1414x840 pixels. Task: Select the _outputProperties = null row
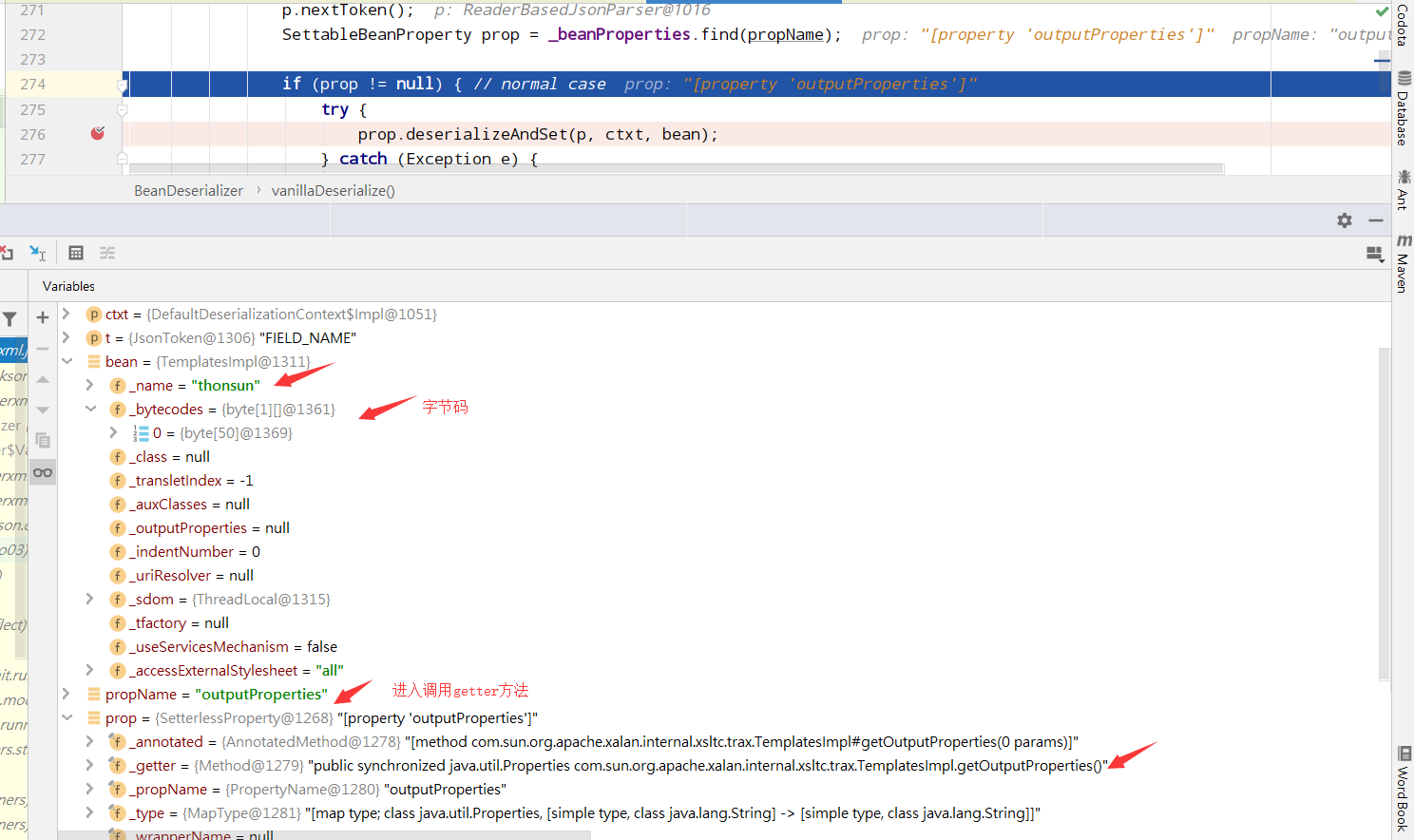point(717,527)
